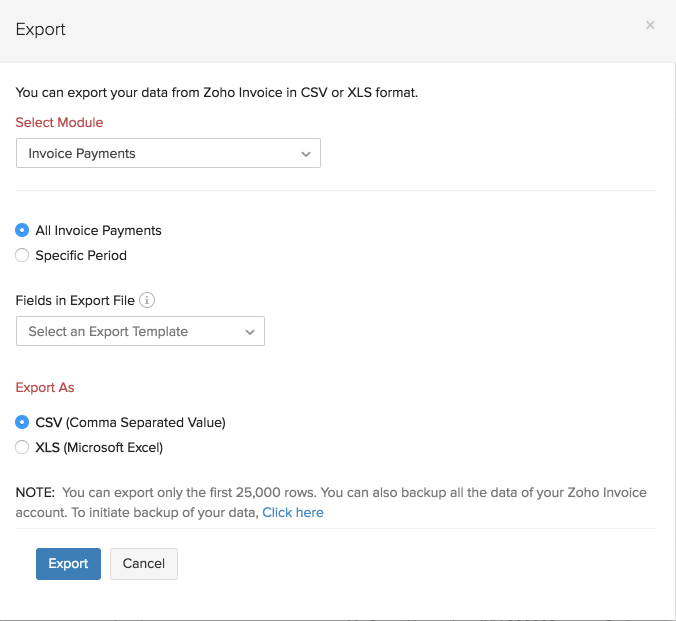The image size is (676, 621).
Task: Click the 'XLS (Microsoft Excel)' label text
Action: pyautogui.click(x=99, y=447)
